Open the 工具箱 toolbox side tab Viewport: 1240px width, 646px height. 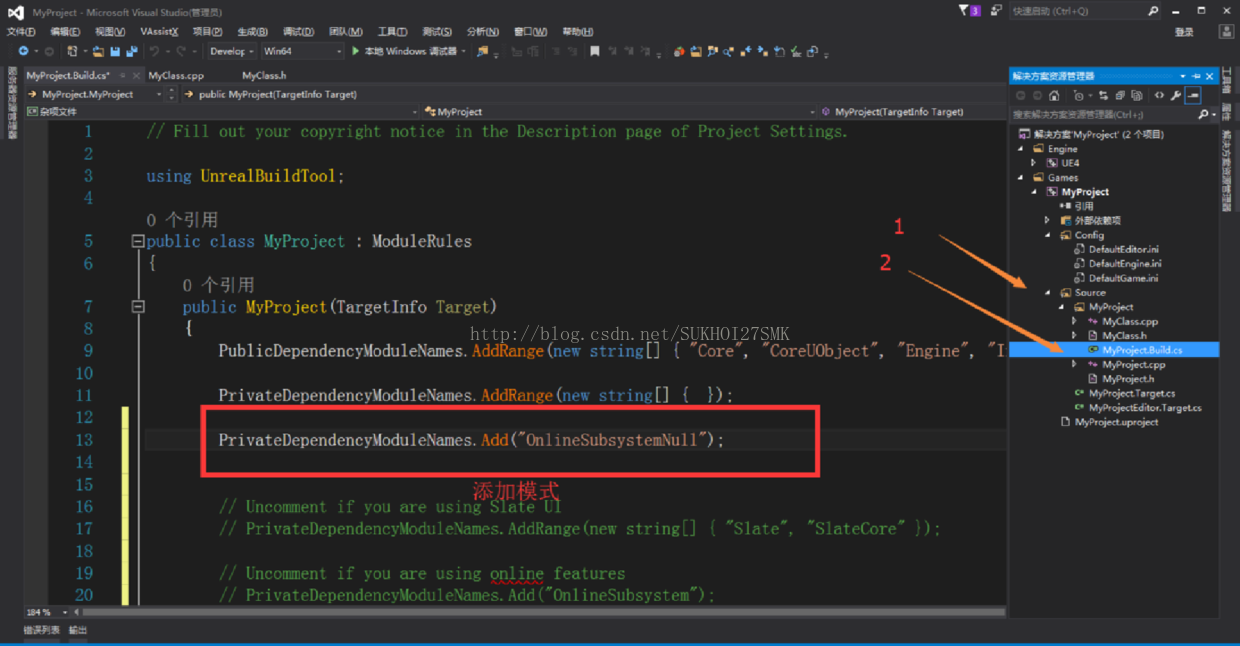coord(1227,82)
